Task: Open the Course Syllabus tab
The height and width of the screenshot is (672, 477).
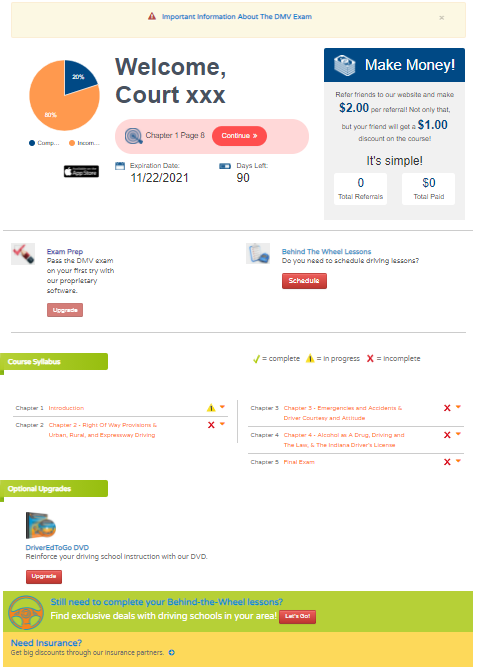Action: [x=54, y=362]
